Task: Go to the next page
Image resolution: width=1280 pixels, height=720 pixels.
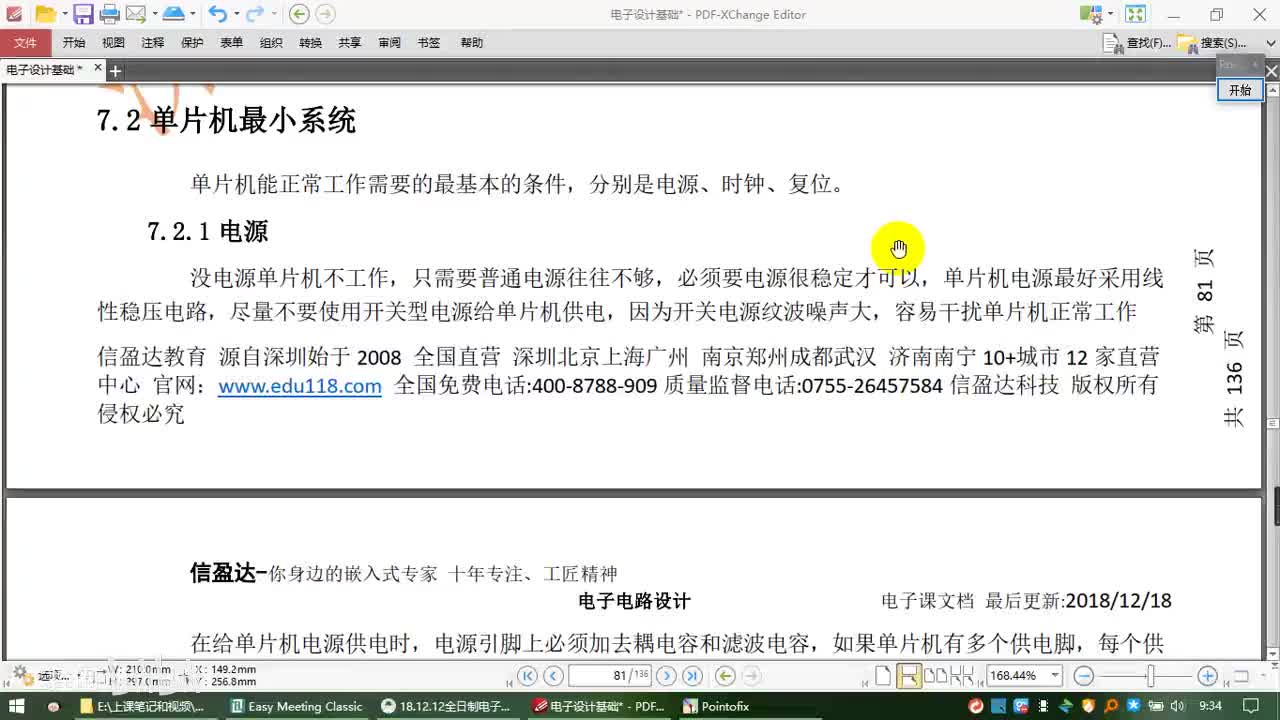Action: click(x=666, y=676)
